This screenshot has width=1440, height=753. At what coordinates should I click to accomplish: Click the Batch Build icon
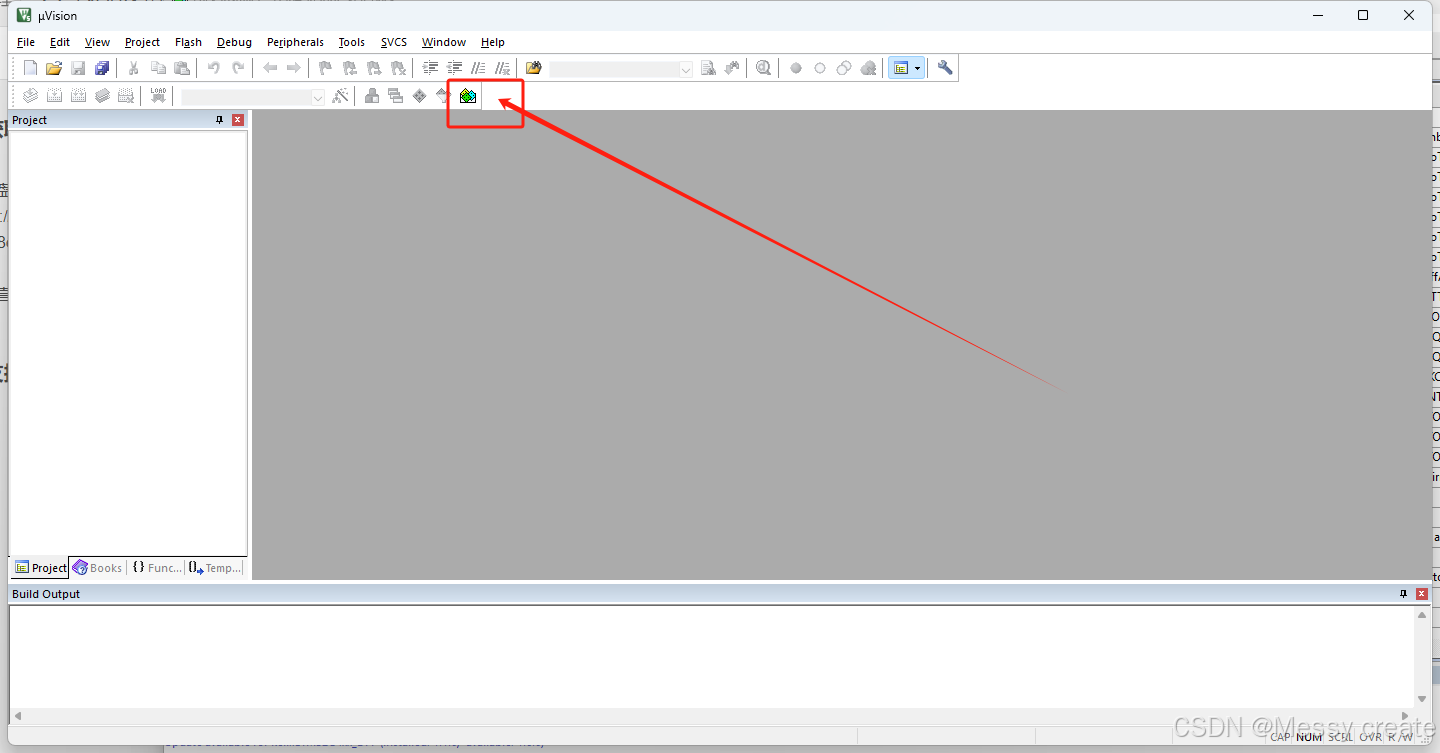pos(102,96)
